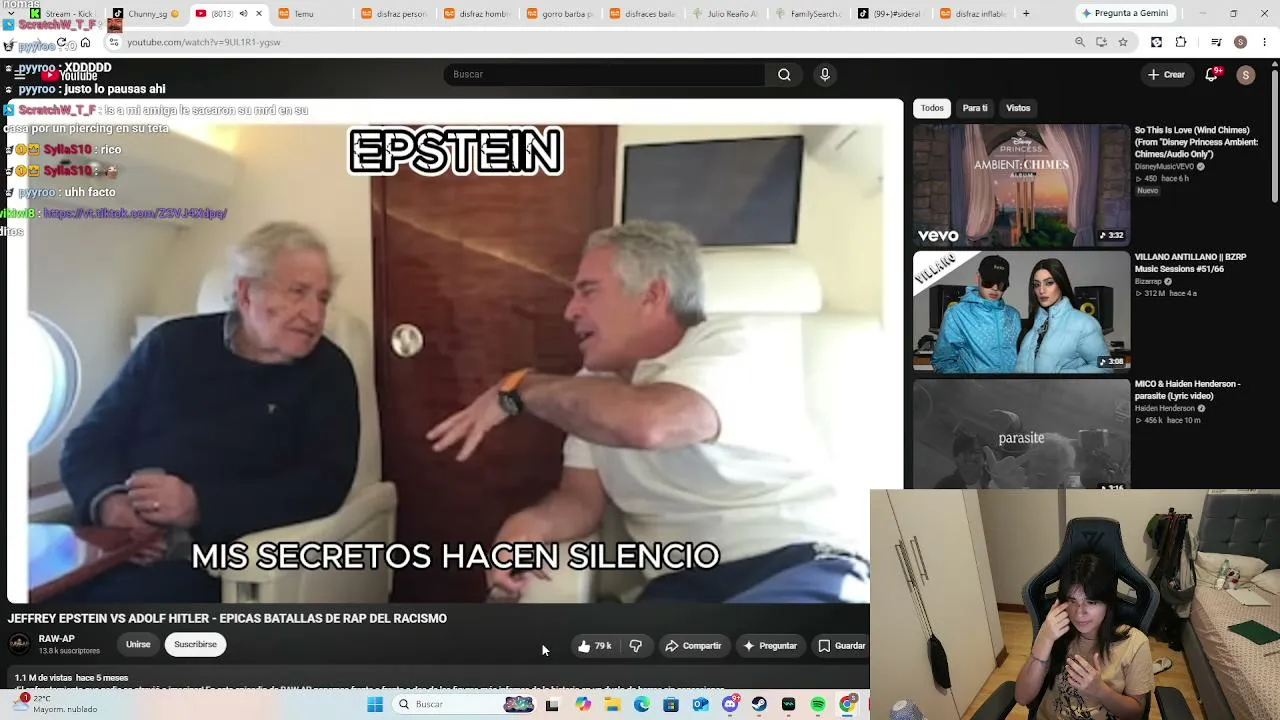Click the Suscribirse button
The height and width of the screenshot is (720, 1280).
pos(195,645)
